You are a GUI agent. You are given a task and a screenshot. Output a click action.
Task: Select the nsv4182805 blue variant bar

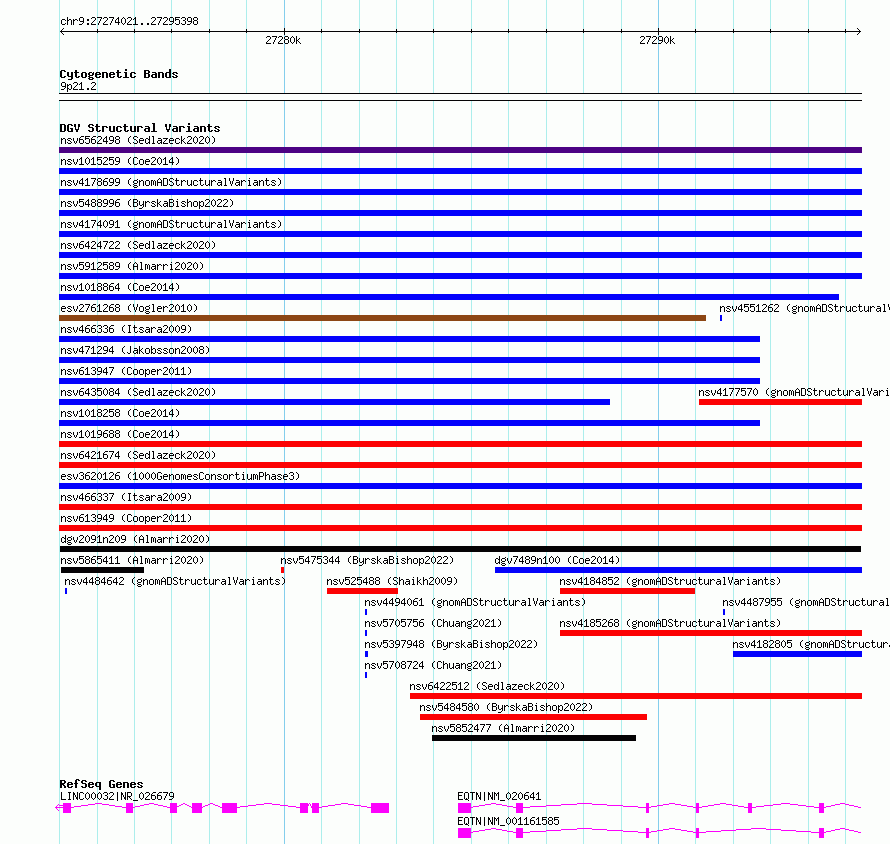[797, 654]
